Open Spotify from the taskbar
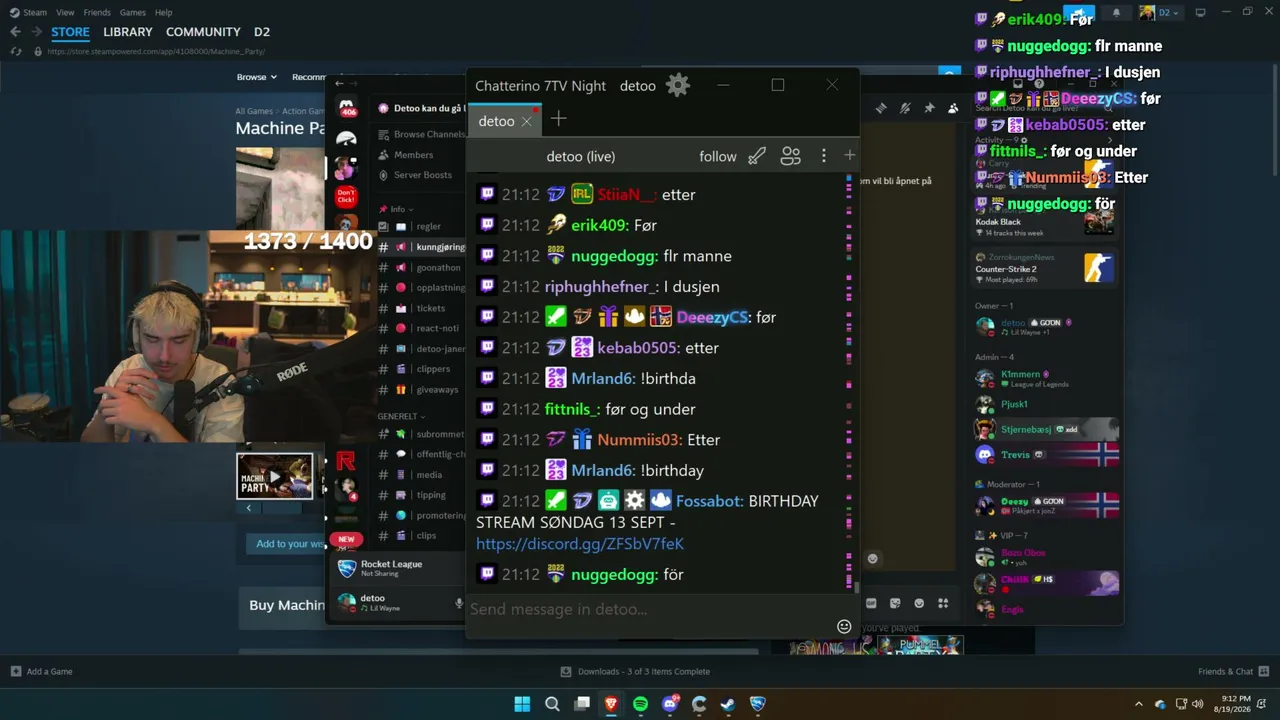 click(640, 704)
